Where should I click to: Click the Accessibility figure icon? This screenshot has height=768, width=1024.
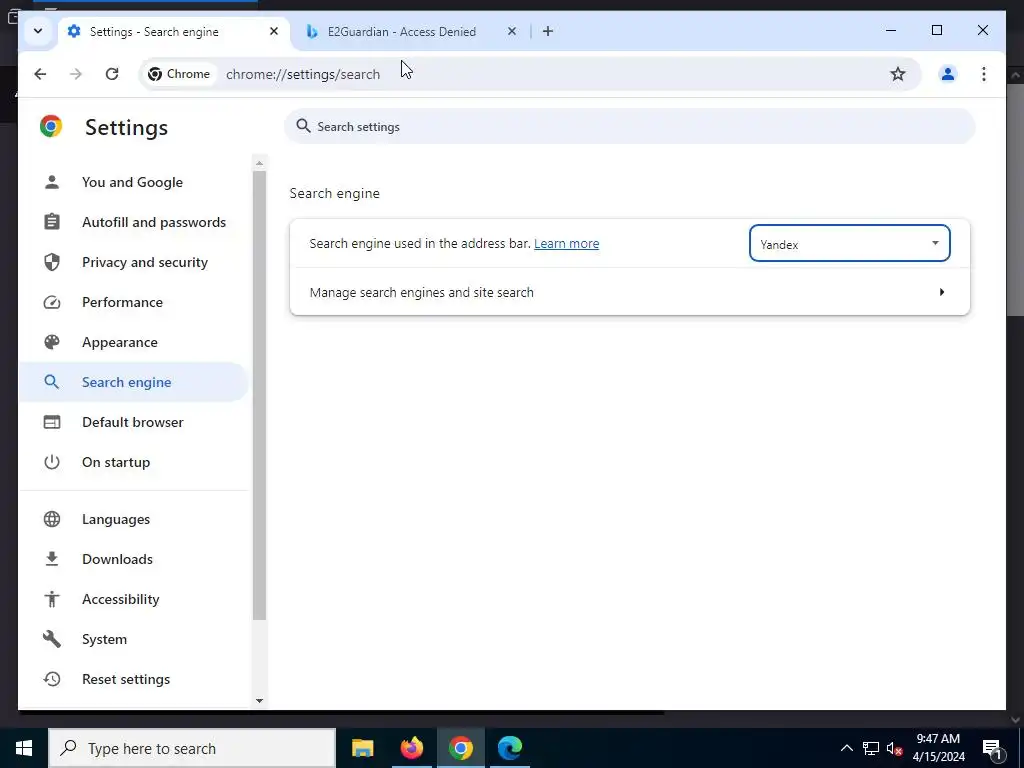coord(52,599)
